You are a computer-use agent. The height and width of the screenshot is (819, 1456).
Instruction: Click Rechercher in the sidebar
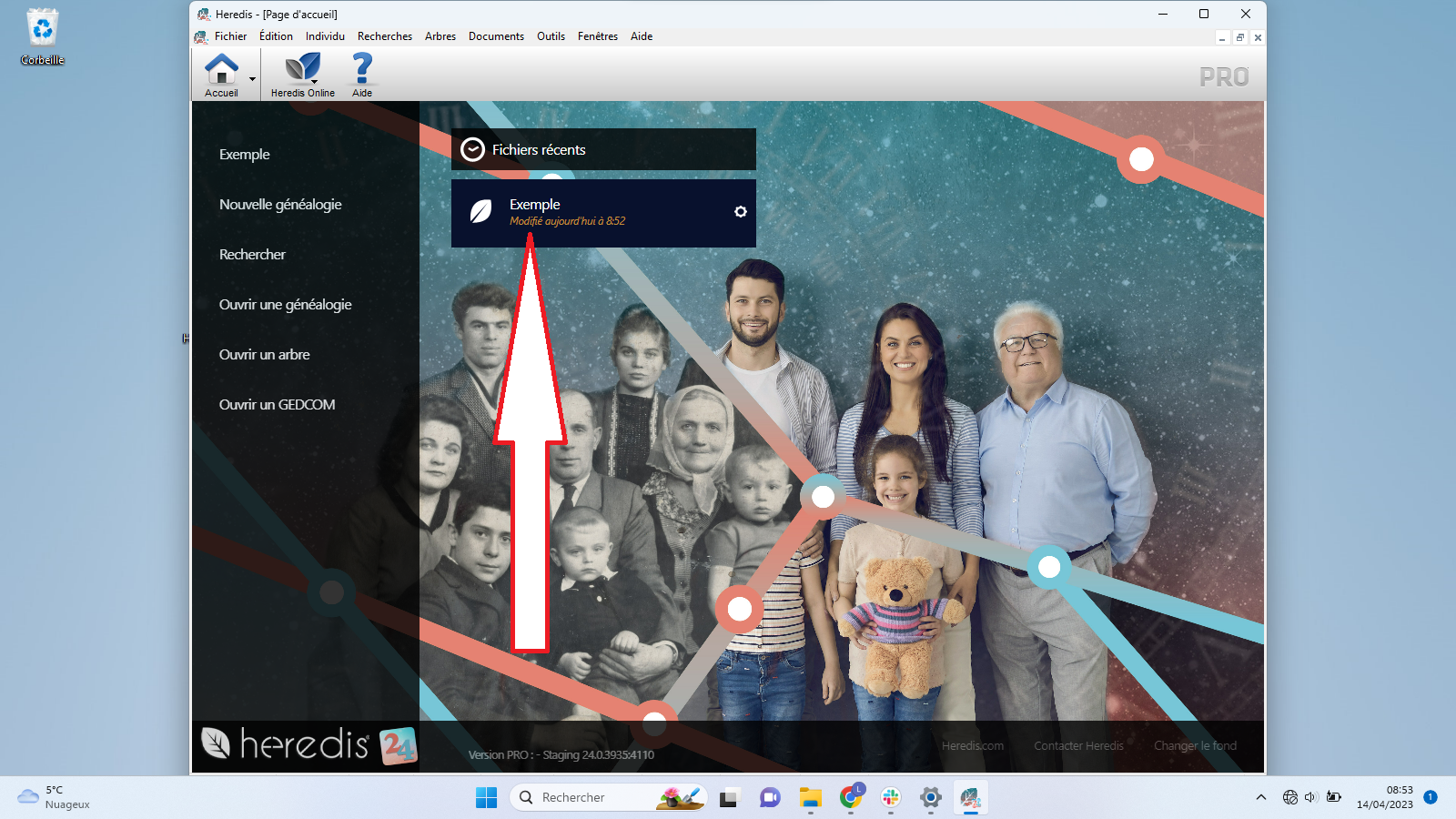252,255
